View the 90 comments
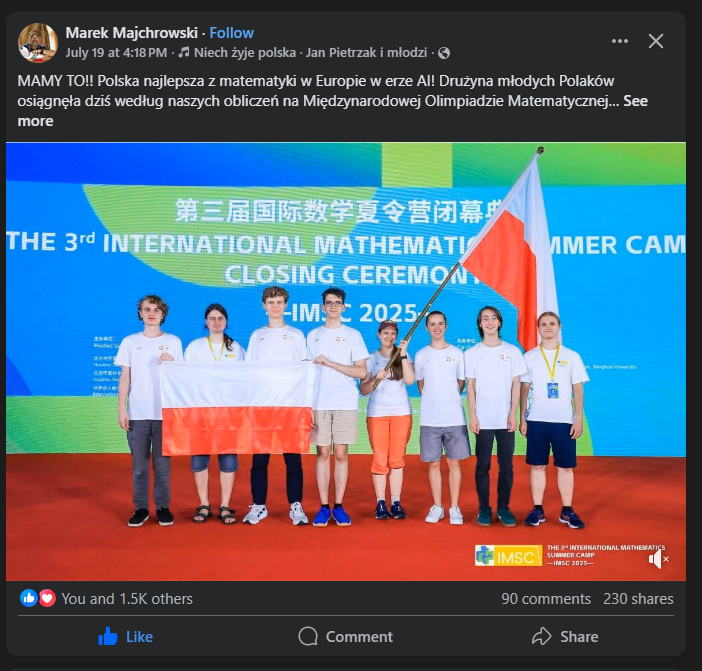 (546, 599)
